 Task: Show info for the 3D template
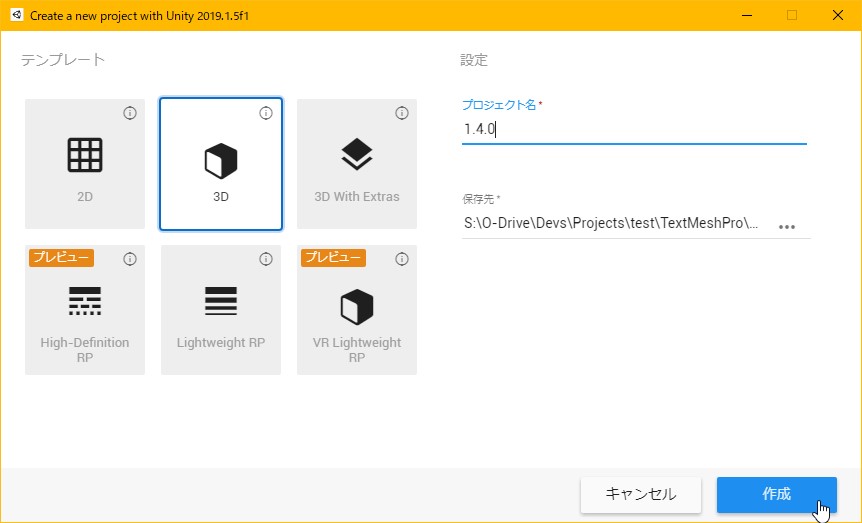(x=266, y=113)
